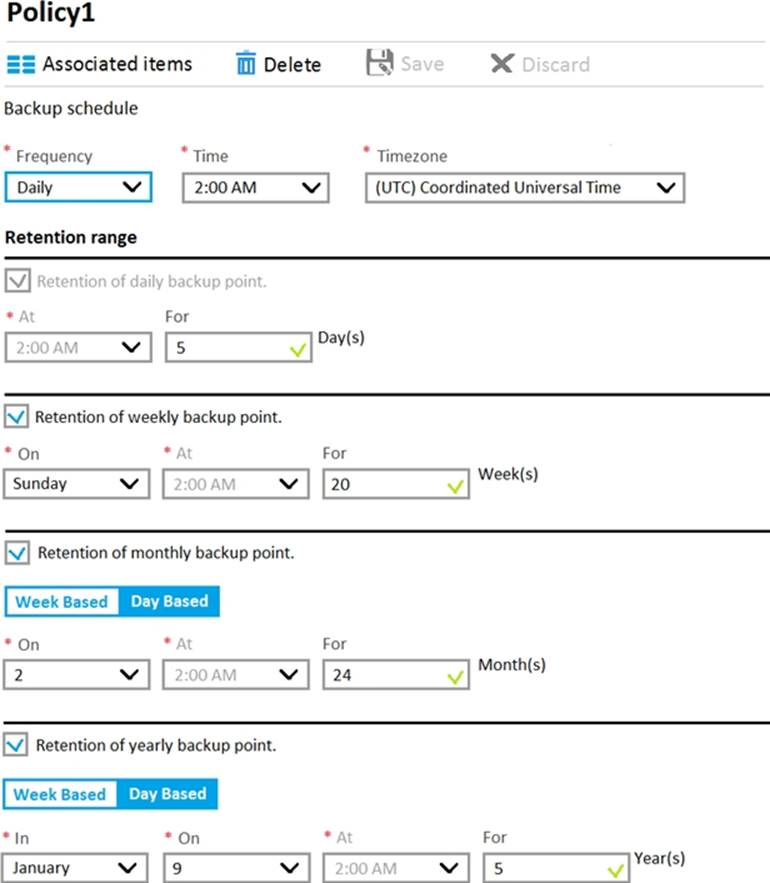Expand the backup Time dropdown 2:00 AM
The image size is (770, 883).
255,187
